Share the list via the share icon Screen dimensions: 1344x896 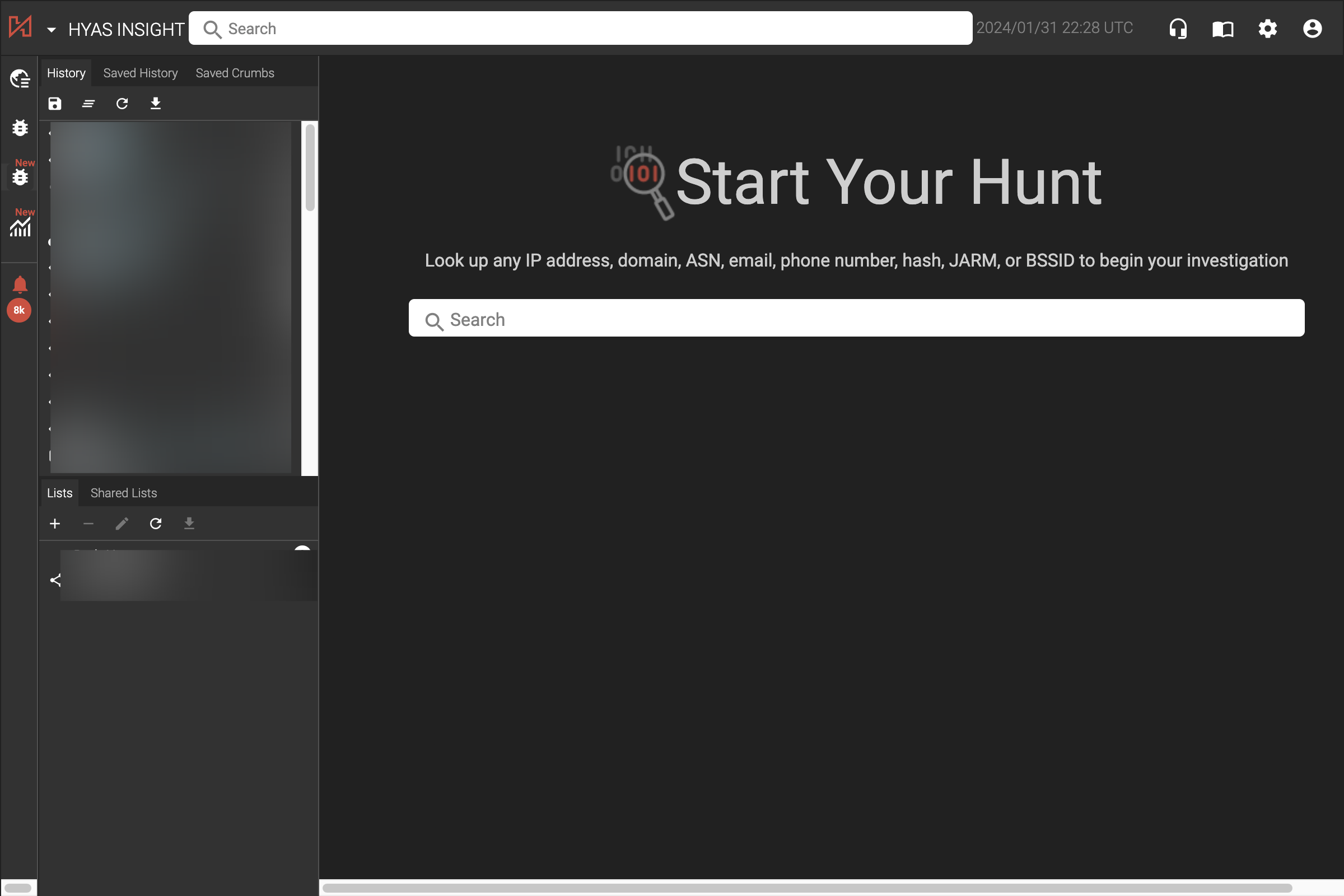[x=55, y=580]
